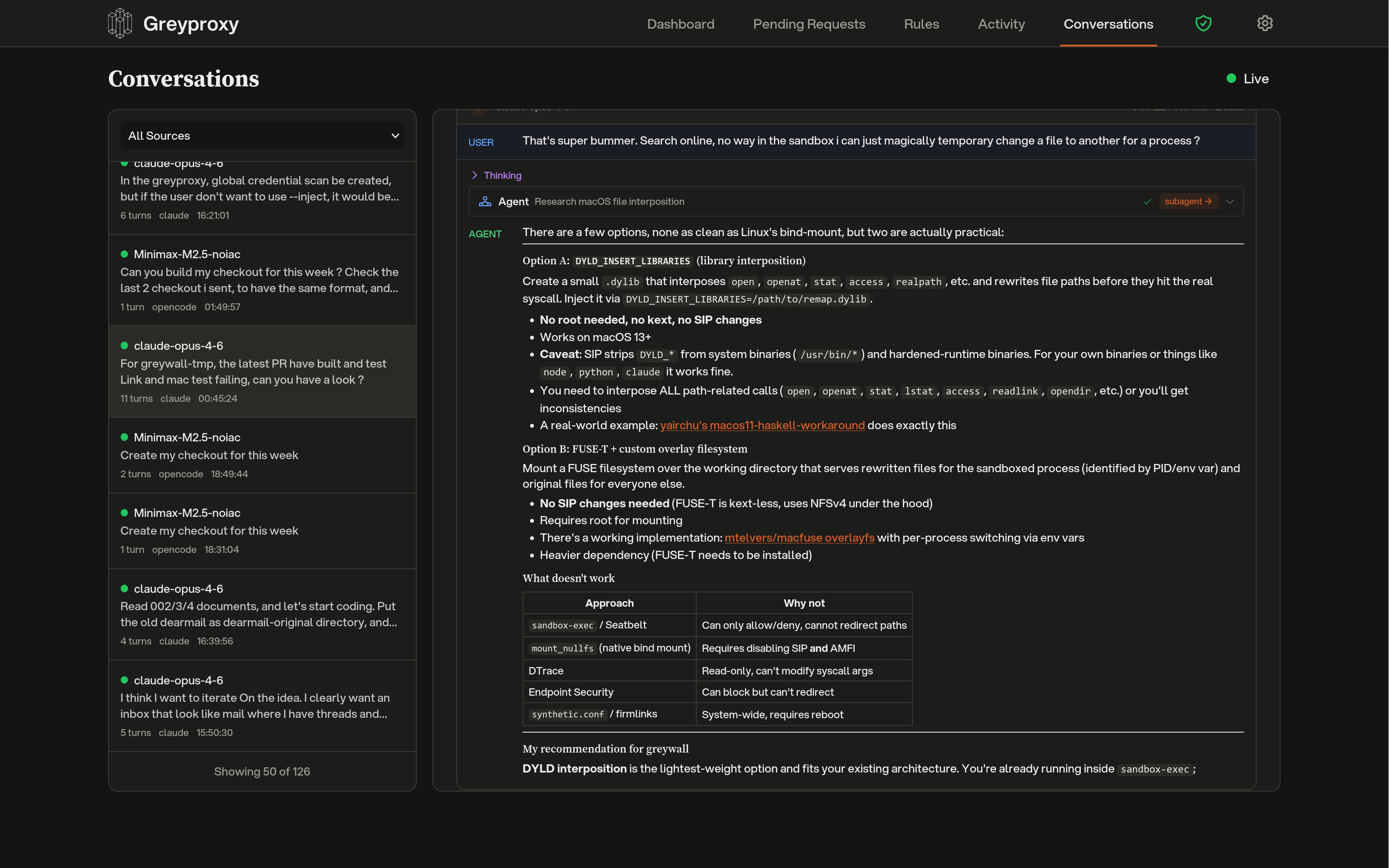The height and width of the screenshot is (868, 1389).
Task: Open mtelvers/macfuse overlayfs link
Action: coord(799,538)
